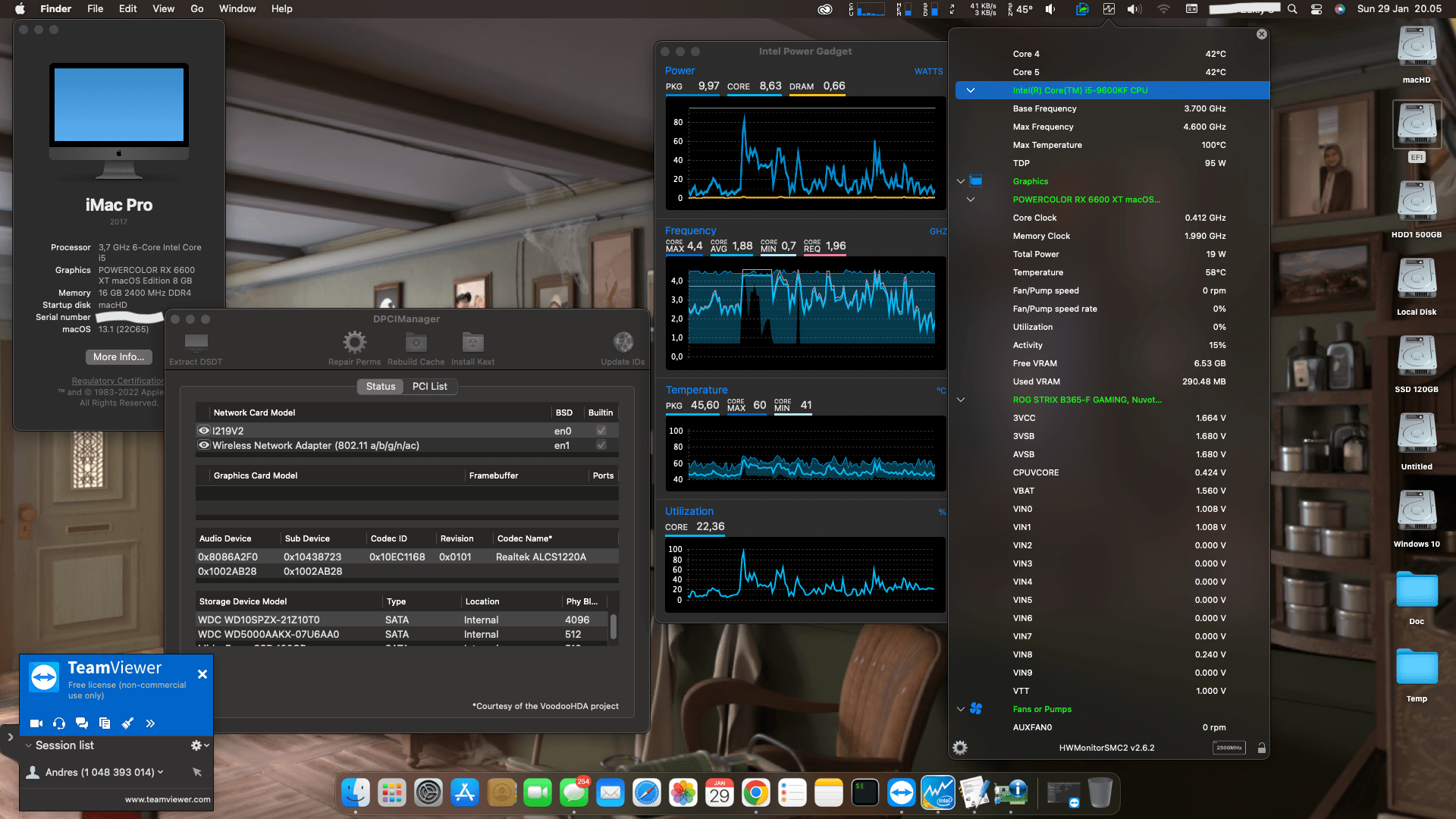The image size is (1456, 819).
Task: Switch to PCI List tab
Action: tap(430, 386)
